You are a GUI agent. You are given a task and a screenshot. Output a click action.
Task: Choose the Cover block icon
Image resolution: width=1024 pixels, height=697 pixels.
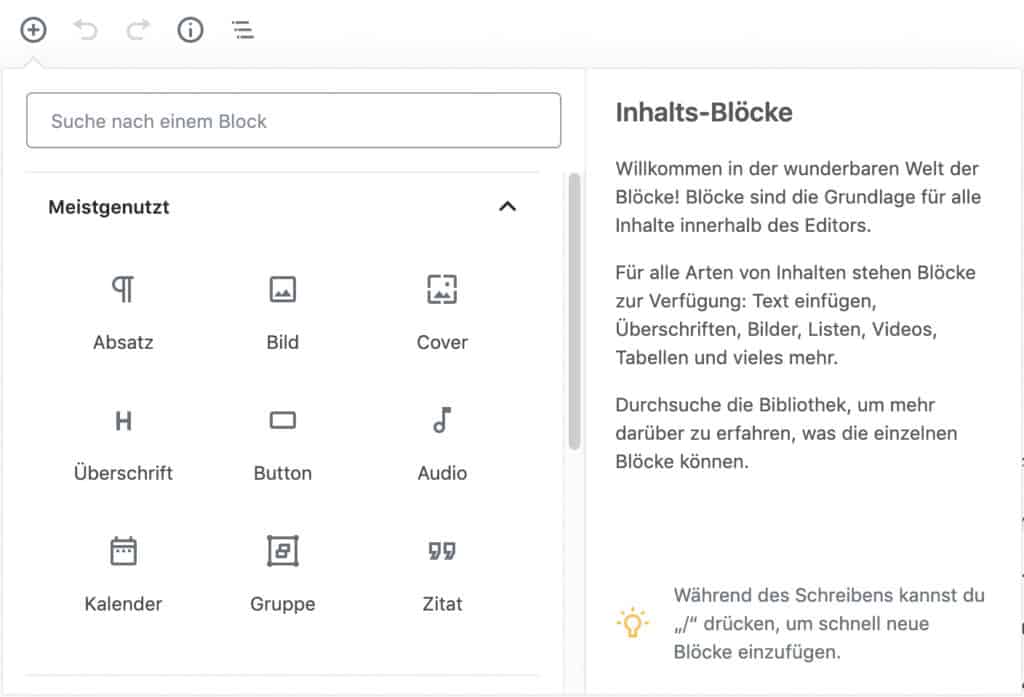(x=442, y=289)
